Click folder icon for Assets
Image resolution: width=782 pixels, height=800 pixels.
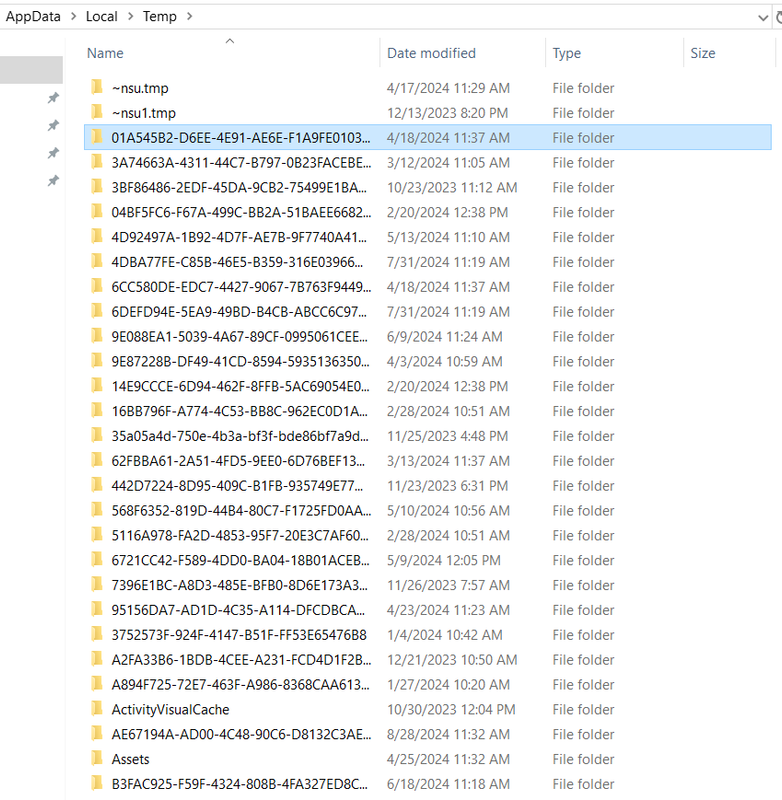click(97, 759)
